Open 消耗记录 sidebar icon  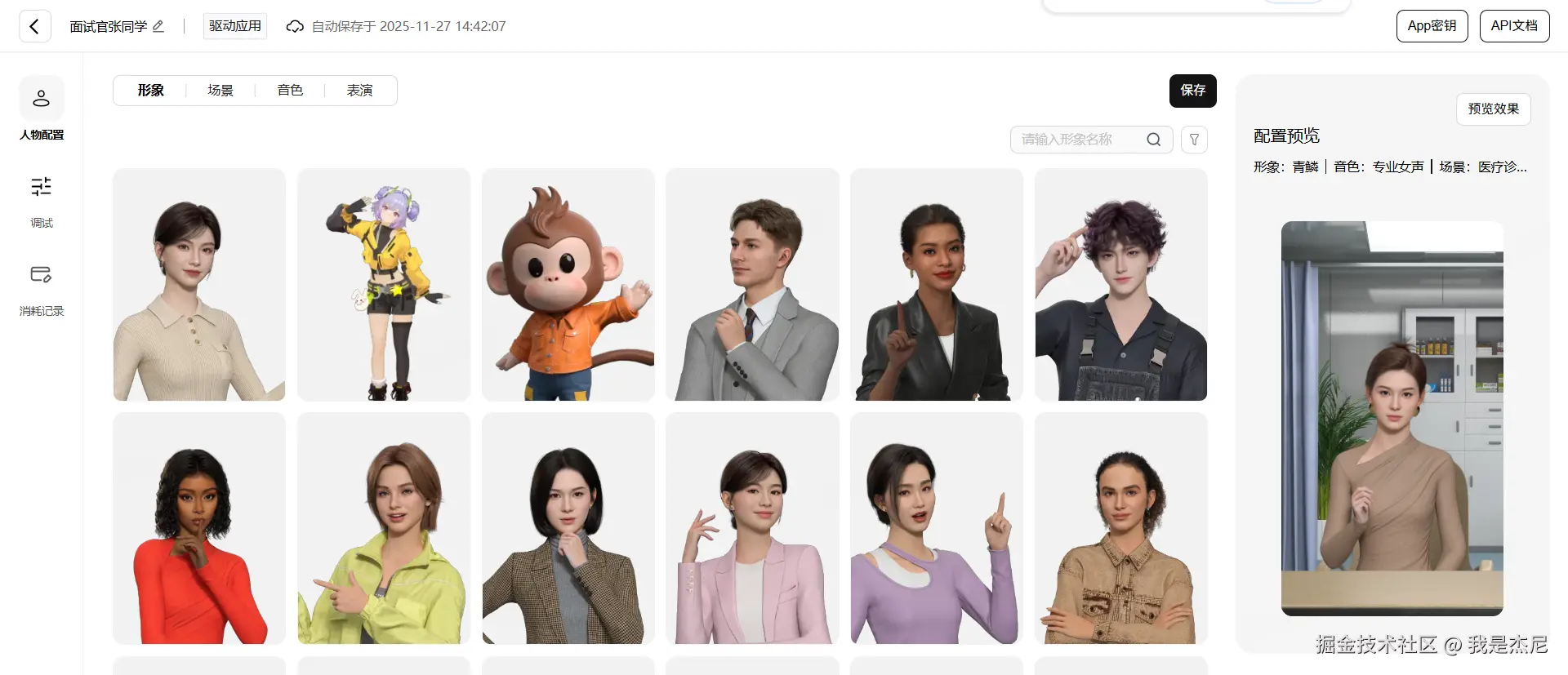tap(42, 275)
